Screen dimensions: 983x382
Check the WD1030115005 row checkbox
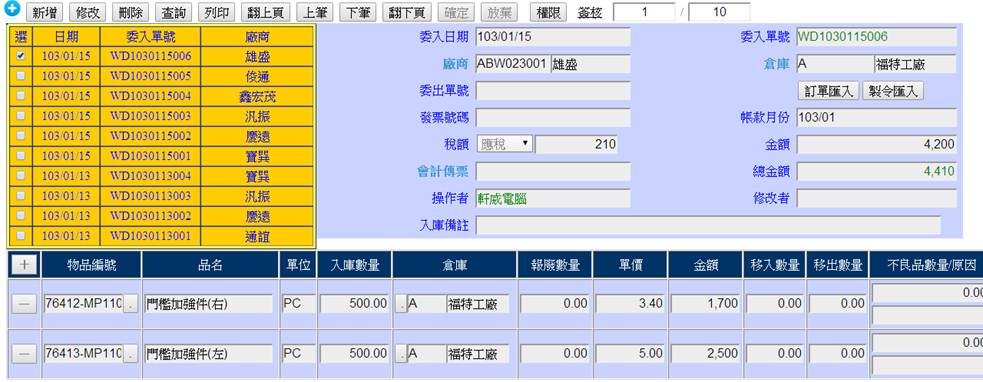pyautogui.click(x=21, y=76)
